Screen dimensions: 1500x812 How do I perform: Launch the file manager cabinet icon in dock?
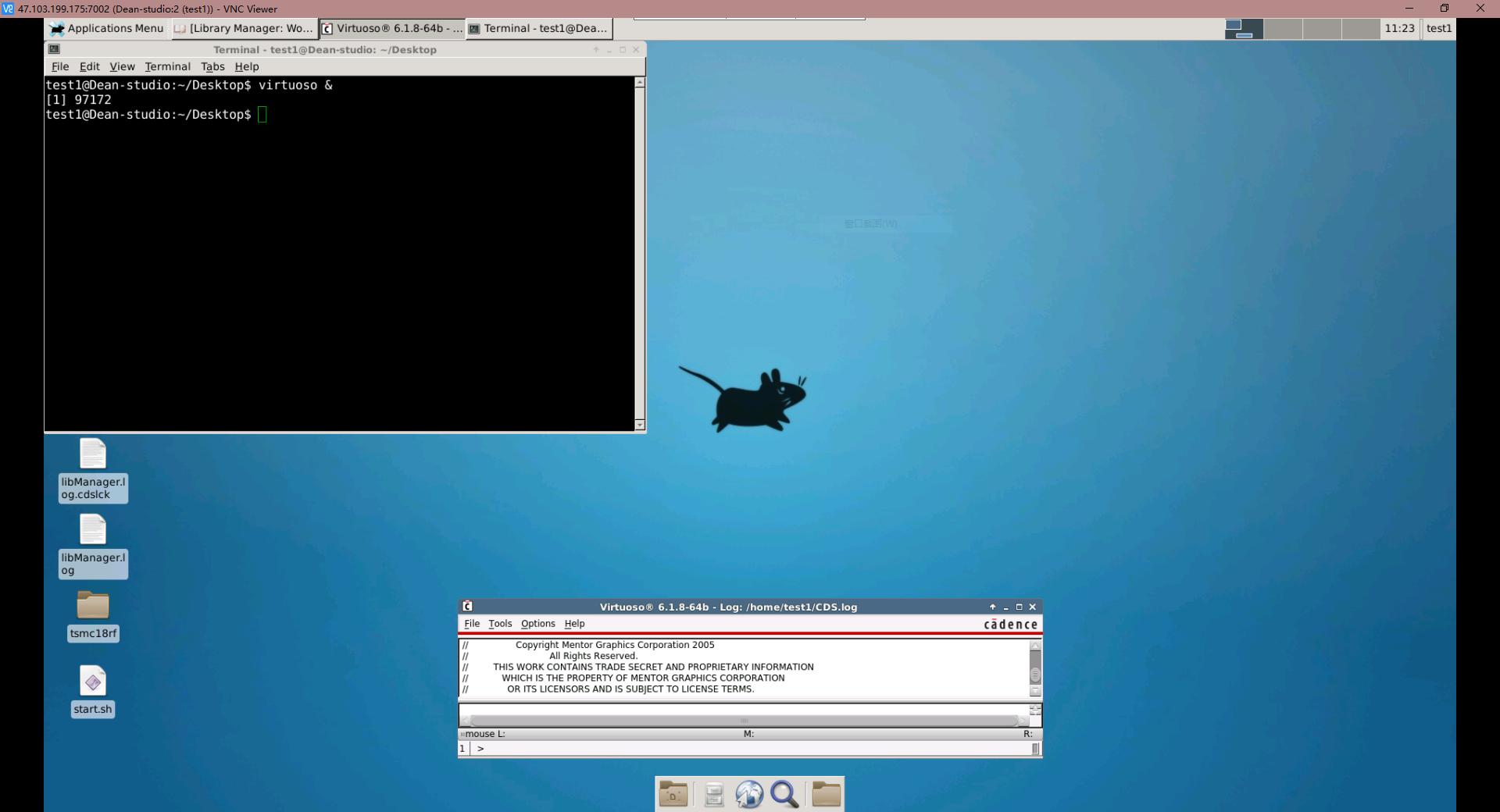pyautogui.click(x=713, y=795)
